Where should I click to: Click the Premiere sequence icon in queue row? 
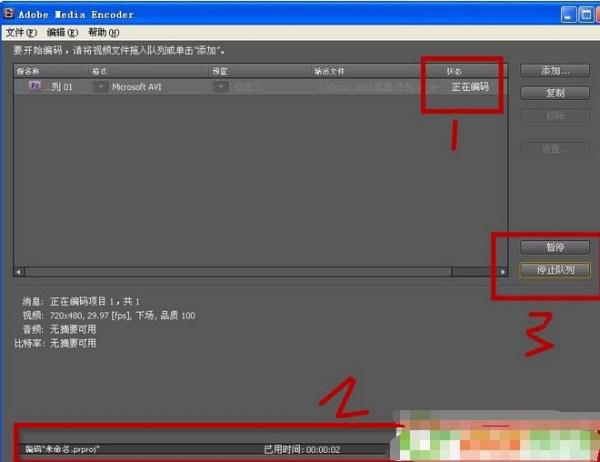point(34,87)
